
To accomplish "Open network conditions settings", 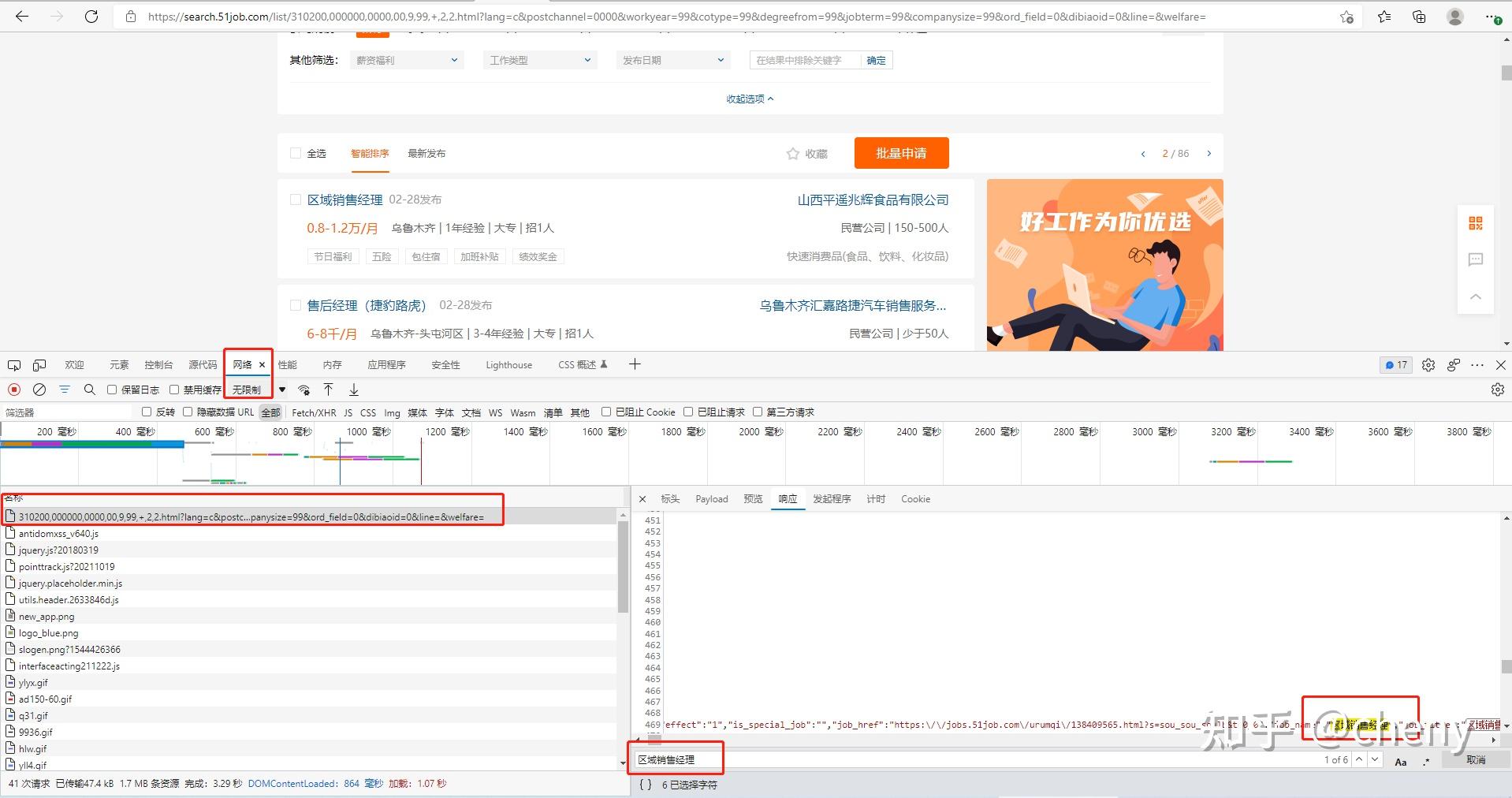I will coord(304,390).
